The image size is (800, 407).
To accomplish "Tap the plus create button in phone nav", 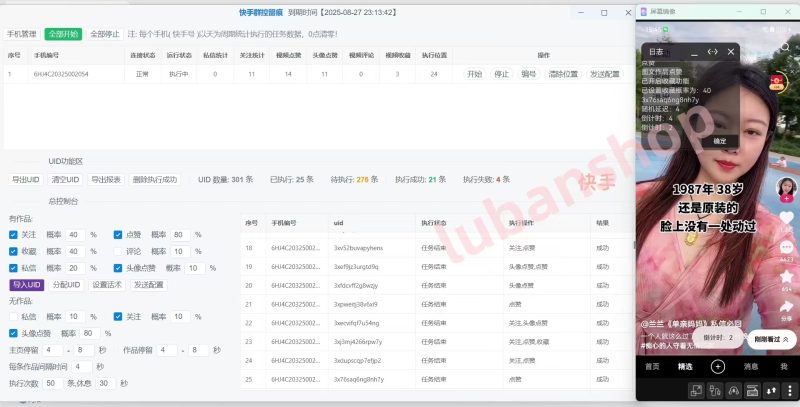I will coord(717,366).
